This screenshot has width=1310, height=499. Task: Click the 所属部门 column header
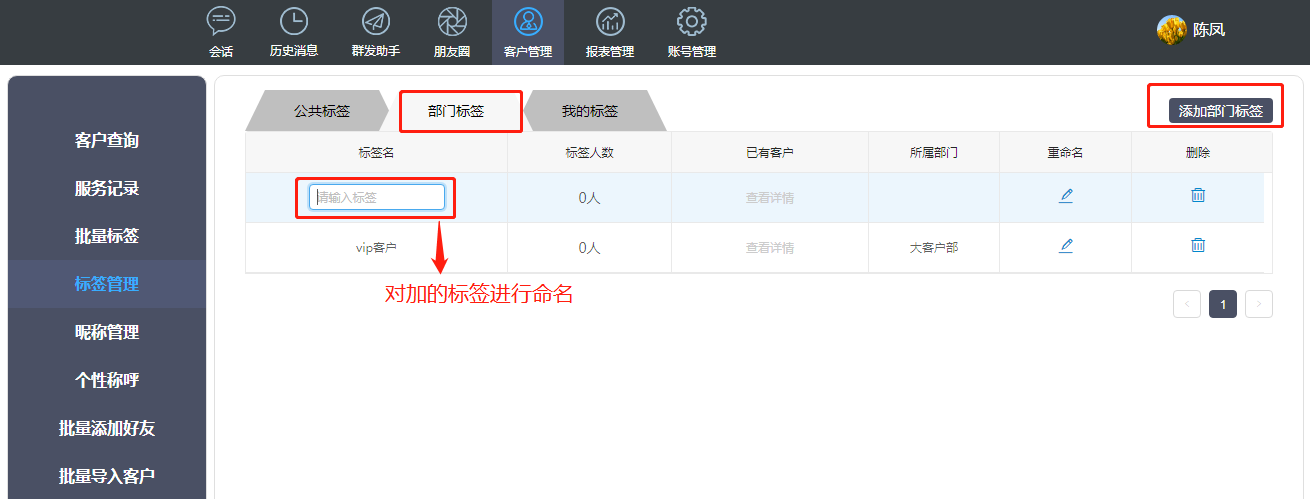[x=934, y=153]
